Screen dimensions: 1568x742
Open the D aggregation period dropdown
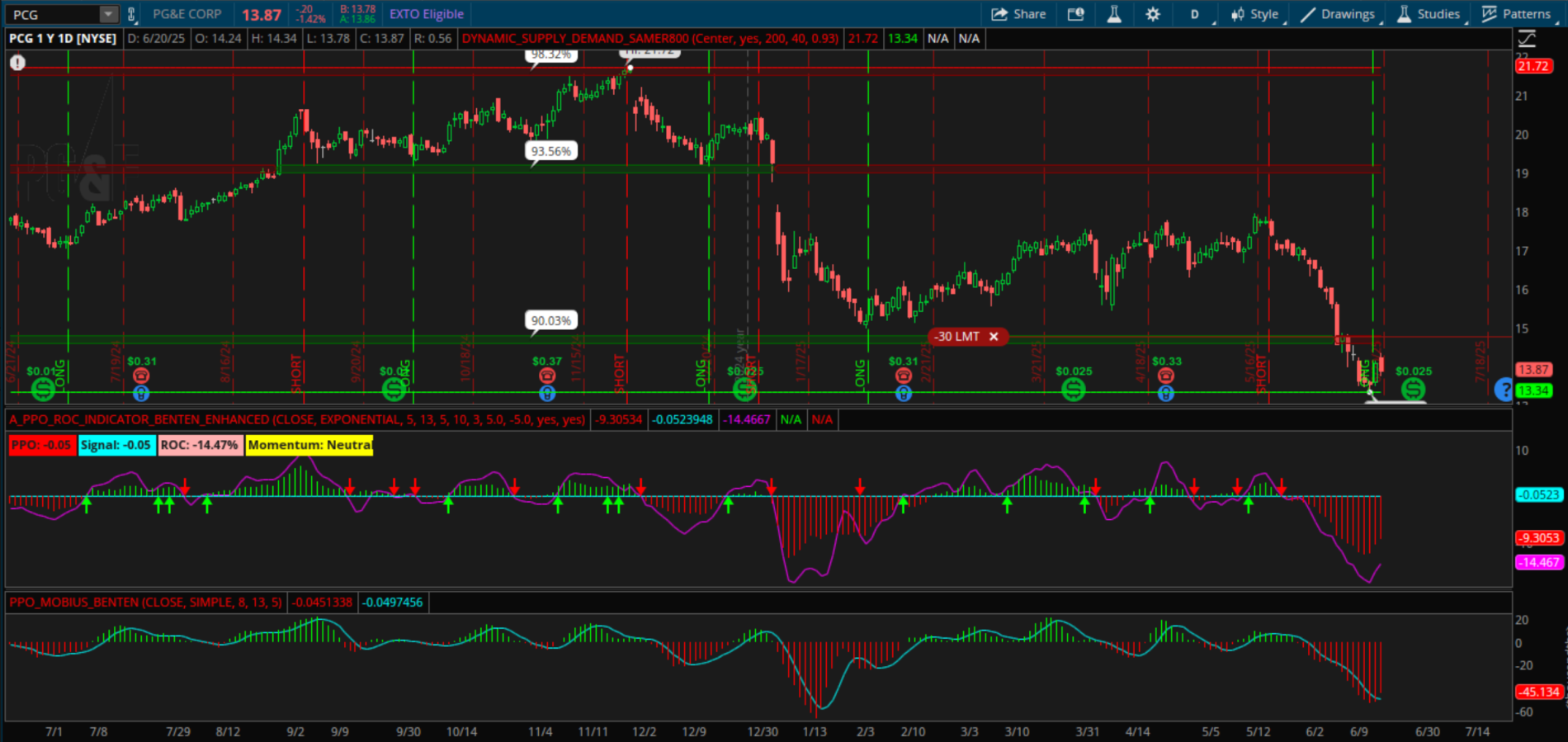(x=1195, y=14)
